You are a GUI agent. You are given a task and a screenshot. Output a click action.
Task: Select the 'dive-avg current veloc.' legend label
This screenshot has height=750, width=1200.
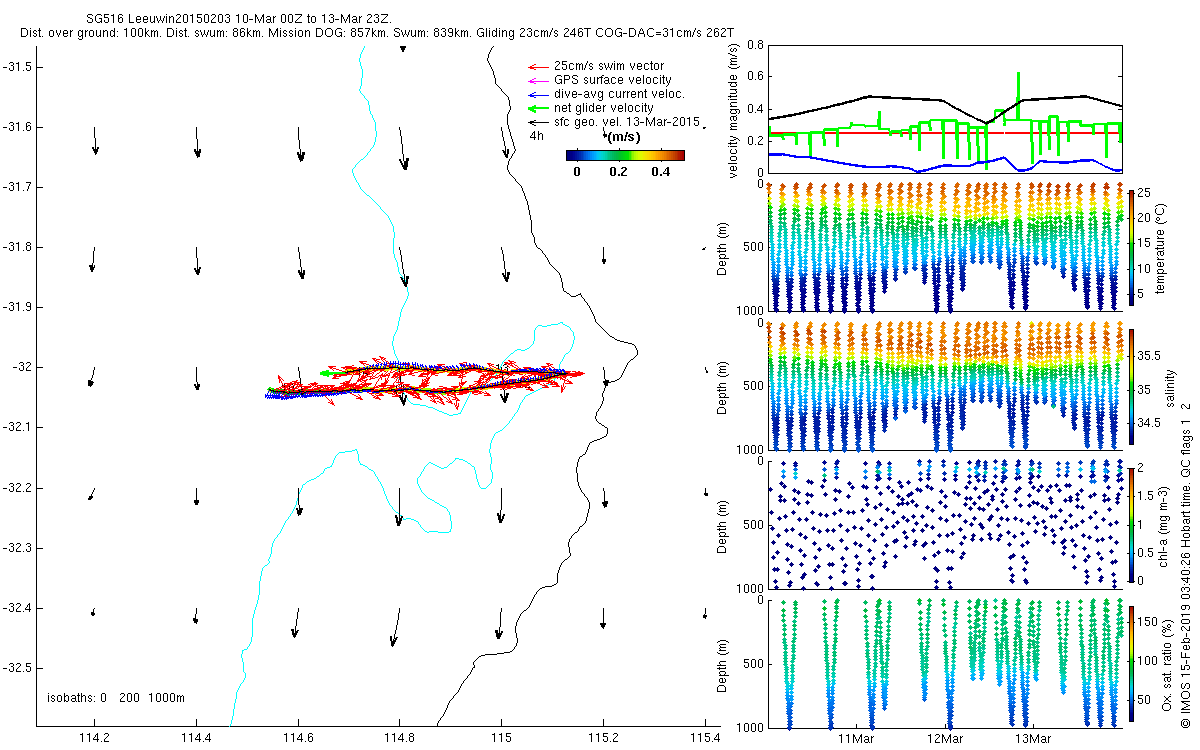(618, 94)
